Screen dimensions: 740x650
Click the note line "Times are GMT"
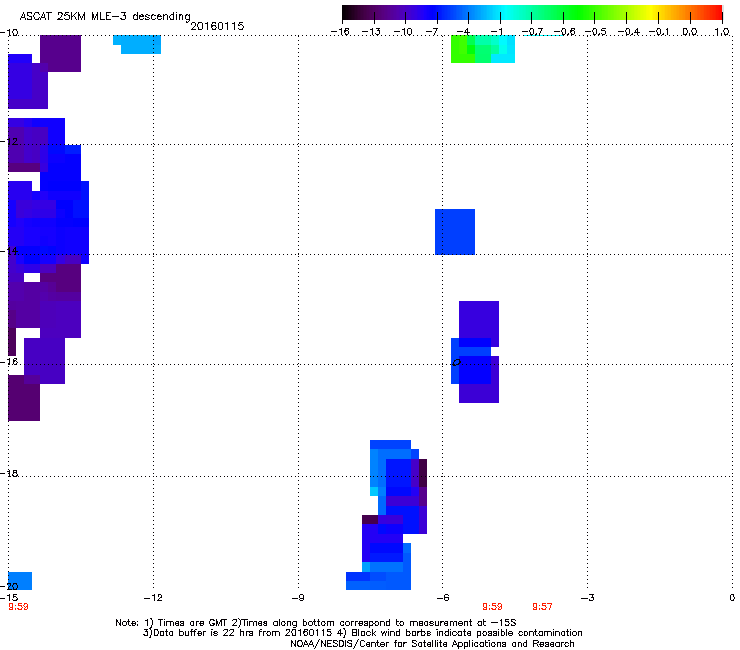click(193, 623)
